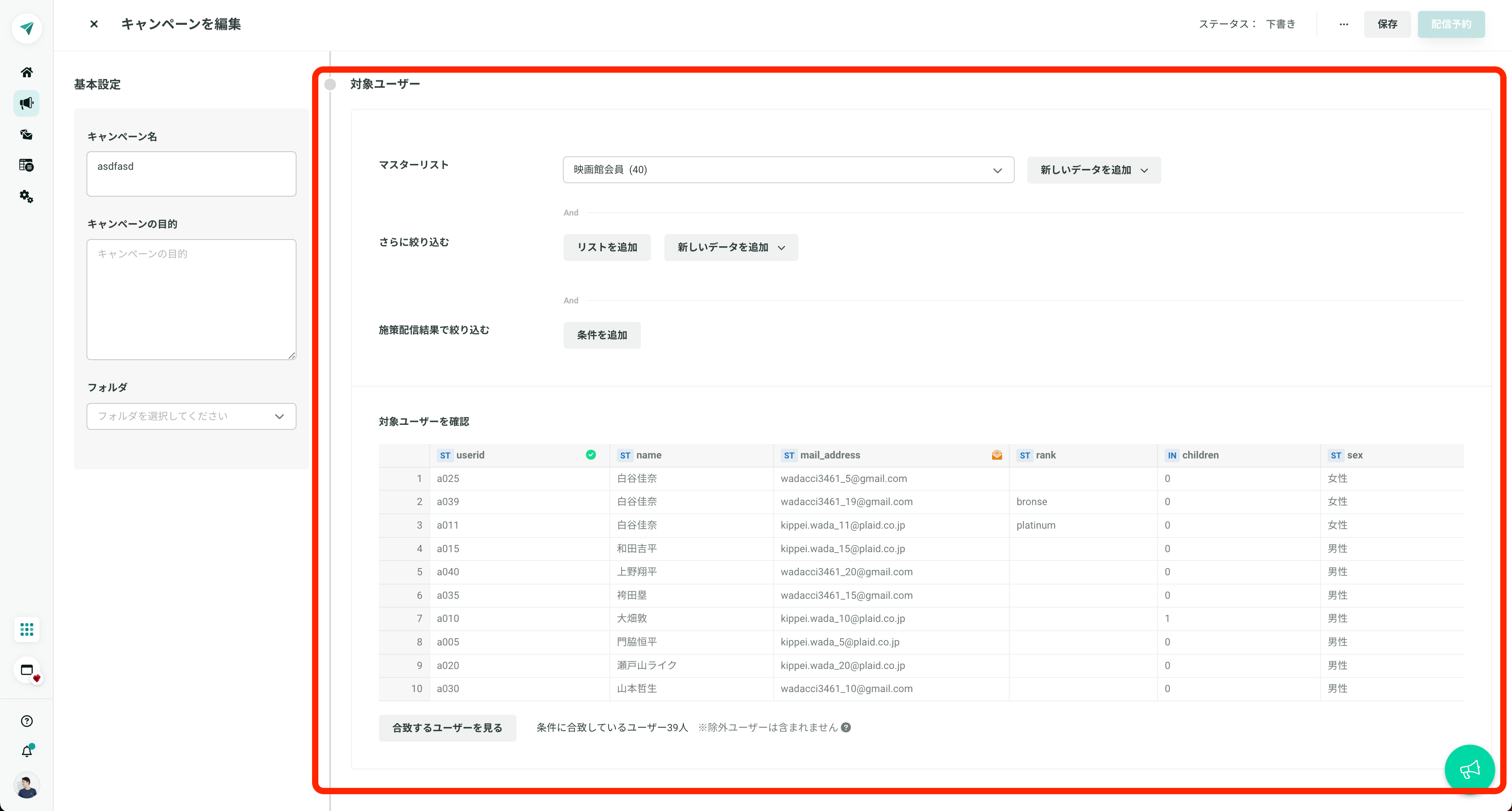Click 条件を追加 button

[601, 335]
